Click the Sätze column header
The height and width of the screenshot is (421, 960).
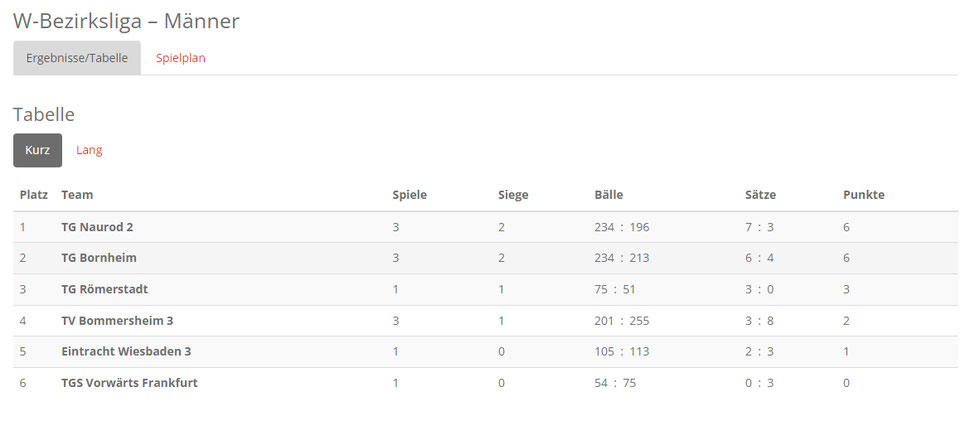click(760, 195)
